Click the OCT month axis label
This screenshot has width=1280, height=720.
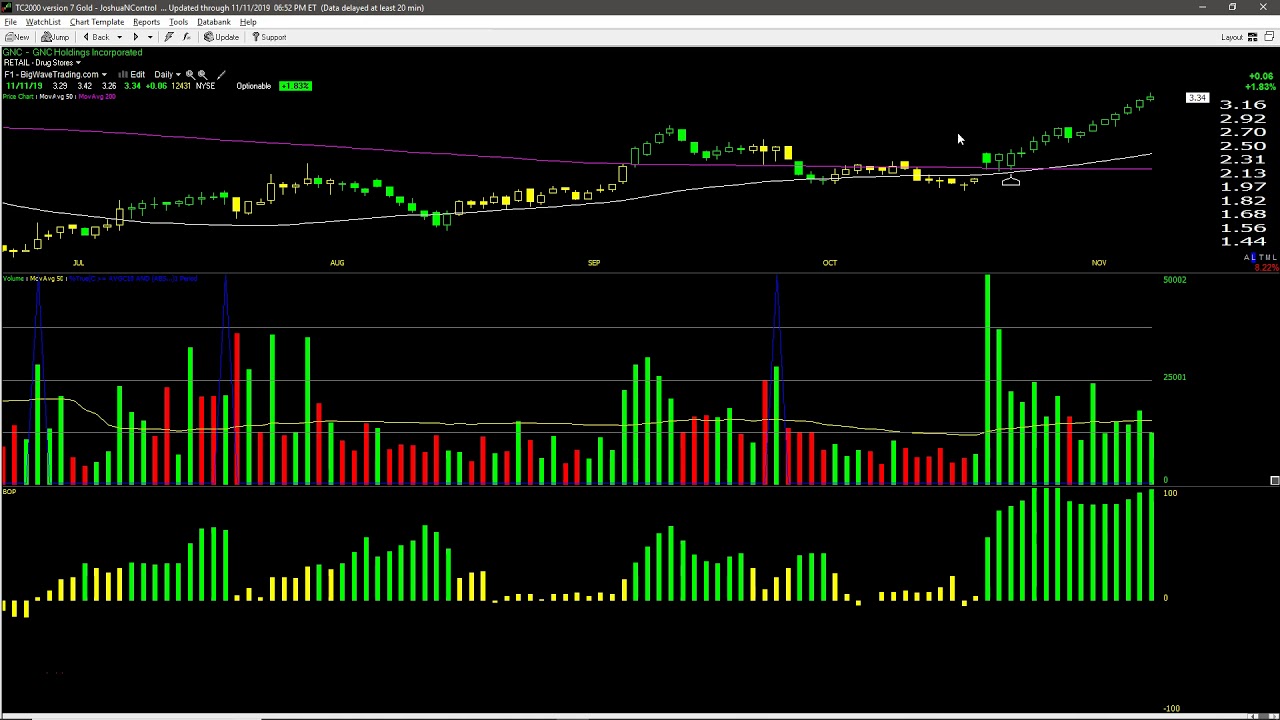pos(830,263)
